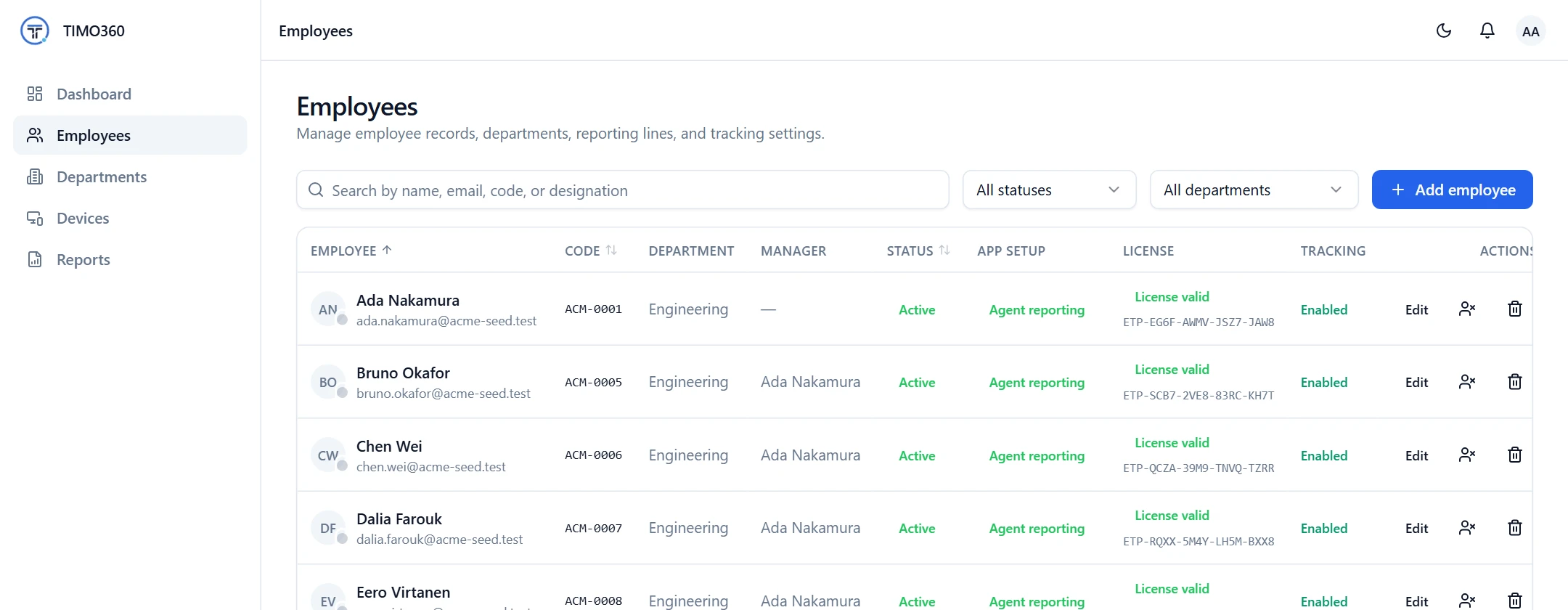The width and height of the screenshot is (1568, 610).
Task: Focus the employee search field
Action: tap(623, 190)
